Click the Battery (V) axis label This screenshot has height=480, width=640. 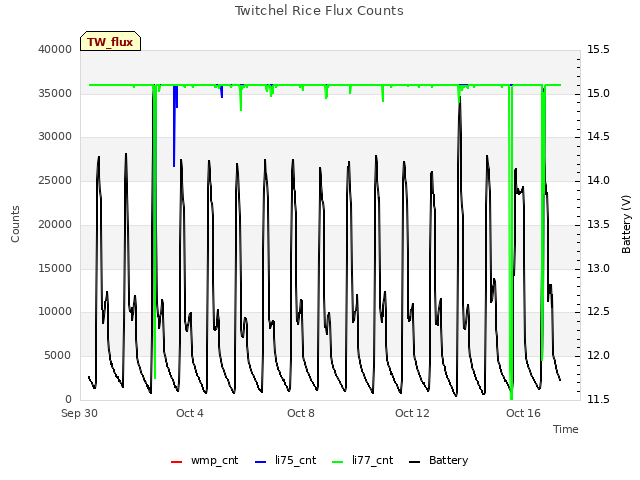pos(626,224)
